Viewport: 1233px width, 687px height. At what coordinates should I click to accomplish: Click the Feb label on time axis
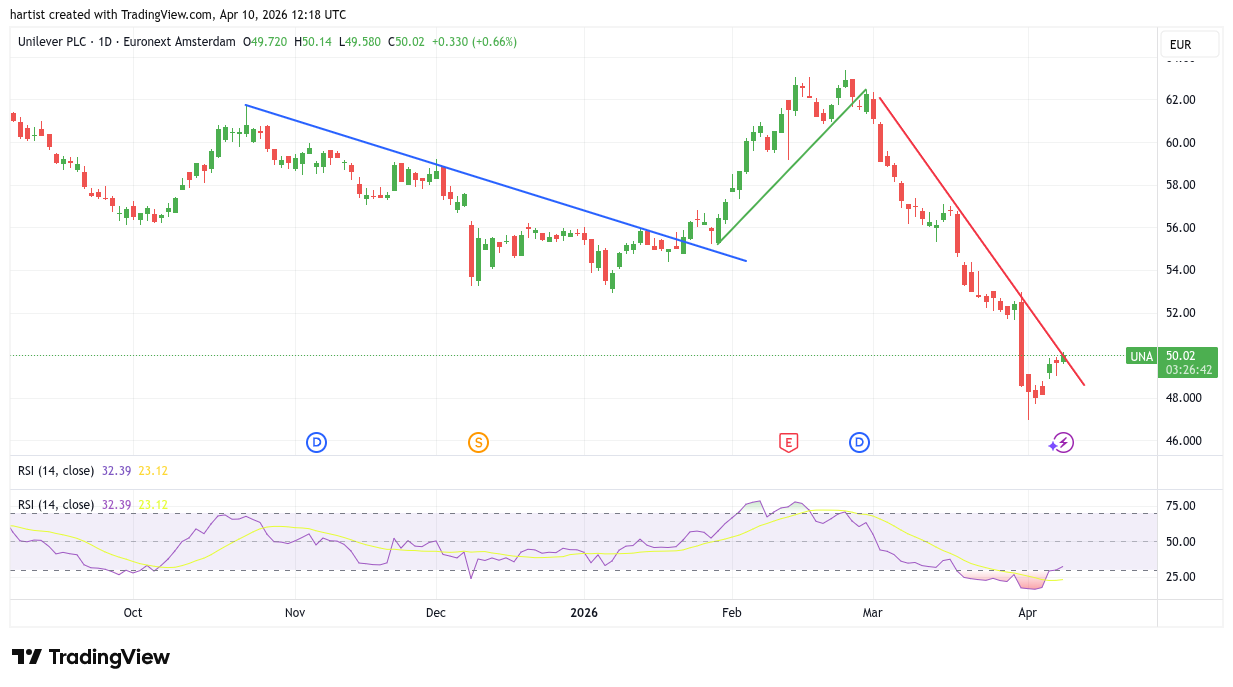point(732,612)
